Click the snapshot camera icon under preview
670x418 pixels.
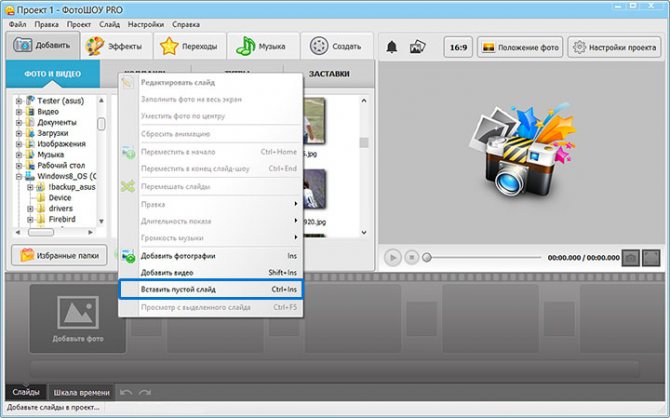(631, 257)
